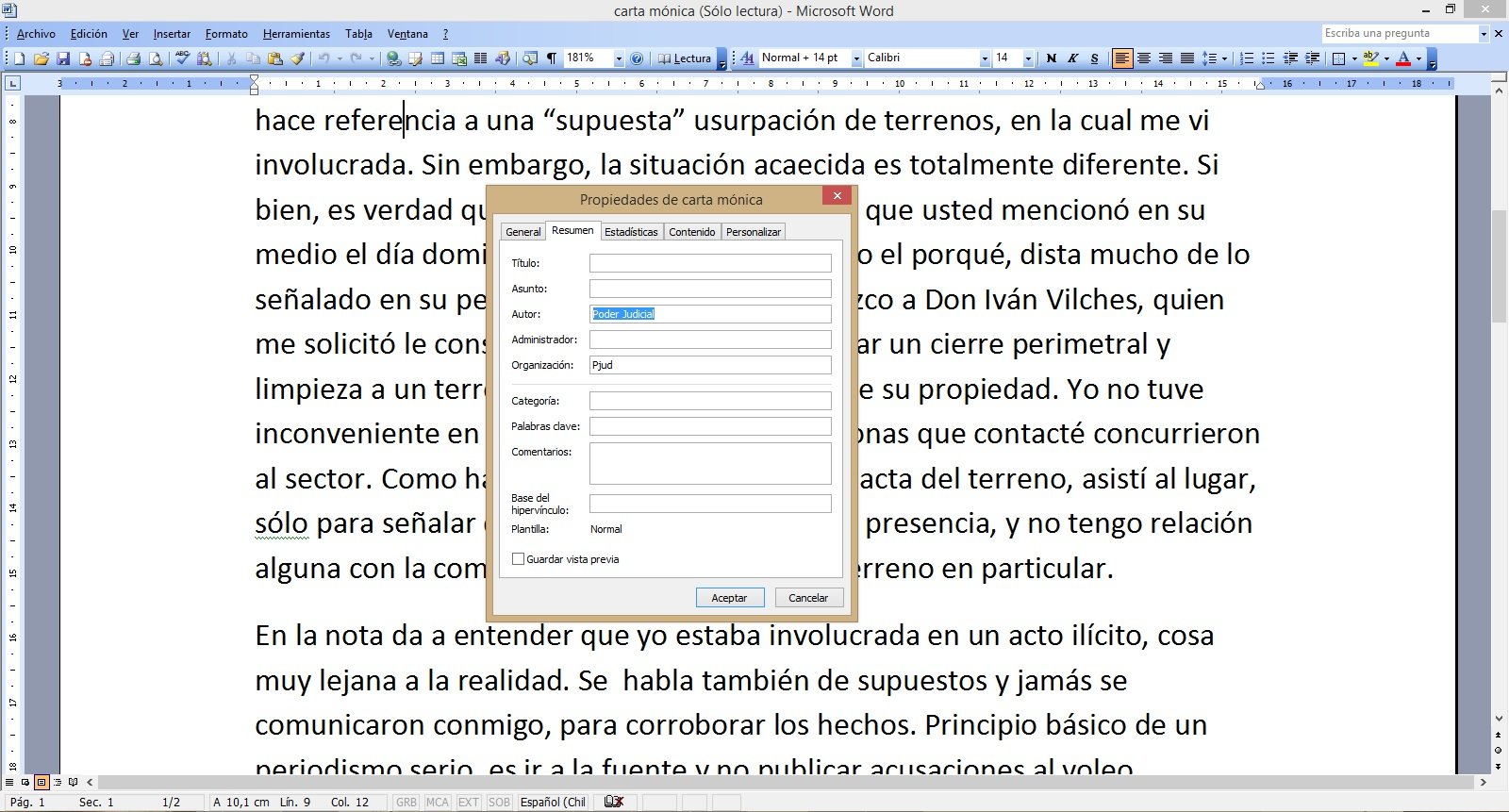Toggle bold formatting with the N button
Image resolution: width=1509 pixels, height=812 pixels.
[x=1052, y=58]
